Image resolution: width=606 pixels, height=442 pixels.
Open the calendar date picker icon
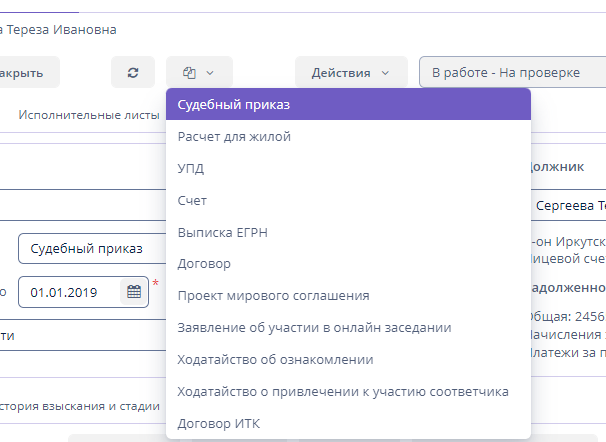pyautogui.click(x=132, y=292)
